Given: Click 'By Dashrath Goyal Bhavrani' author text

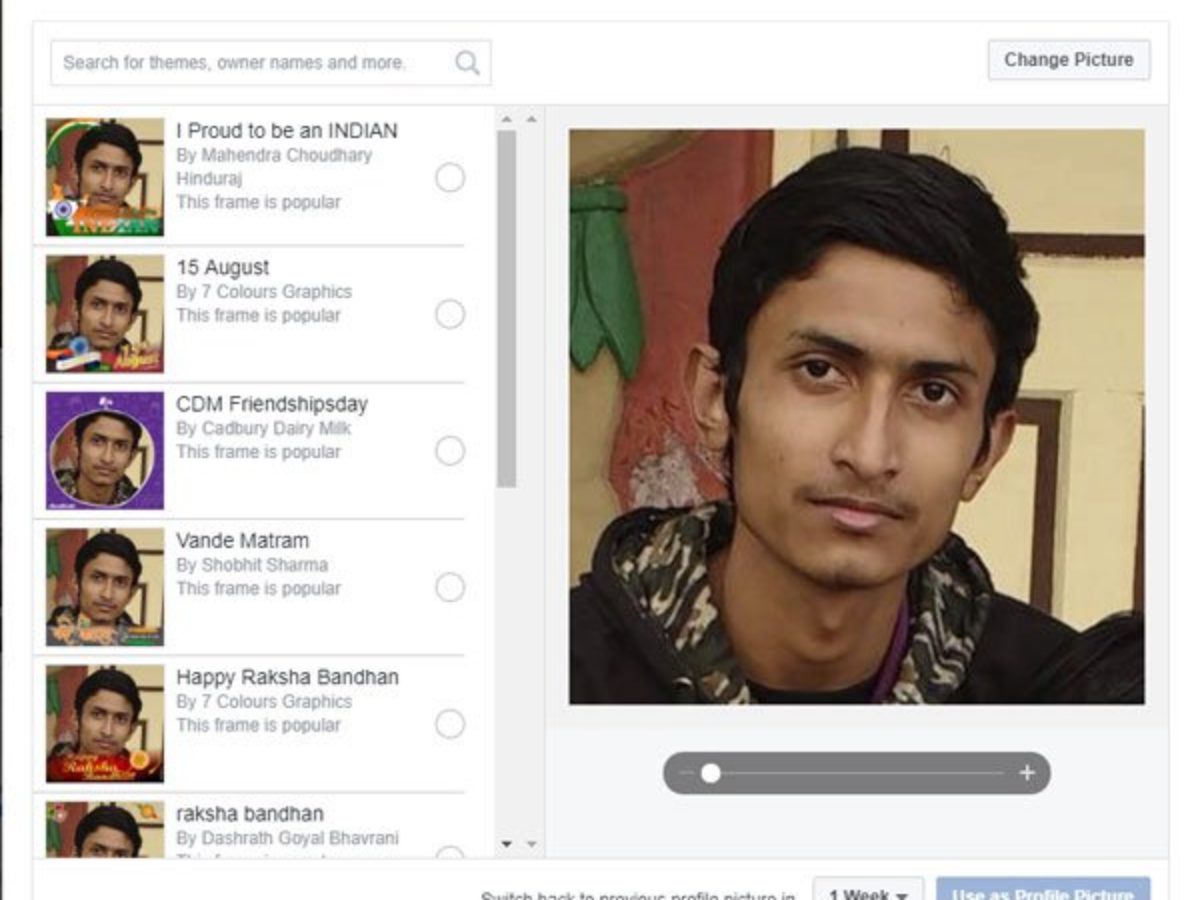Looking at the screenshot, I should [287, 838].
